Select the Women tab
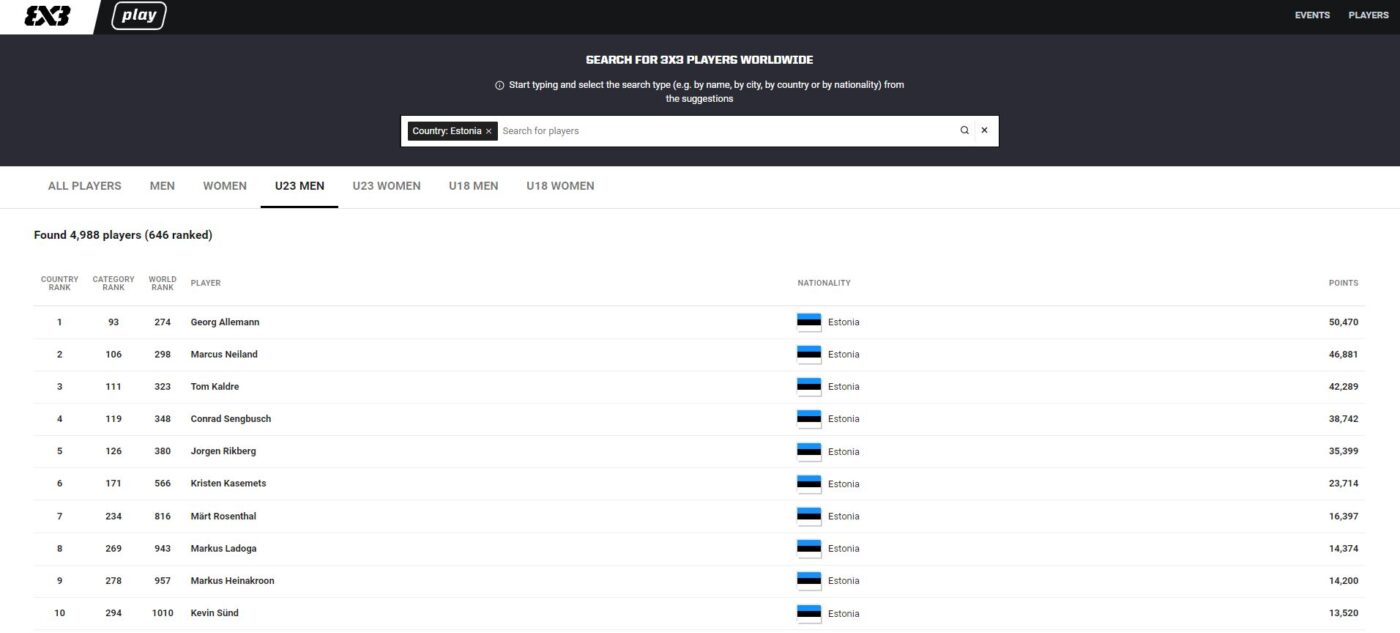 pos(225,186)
